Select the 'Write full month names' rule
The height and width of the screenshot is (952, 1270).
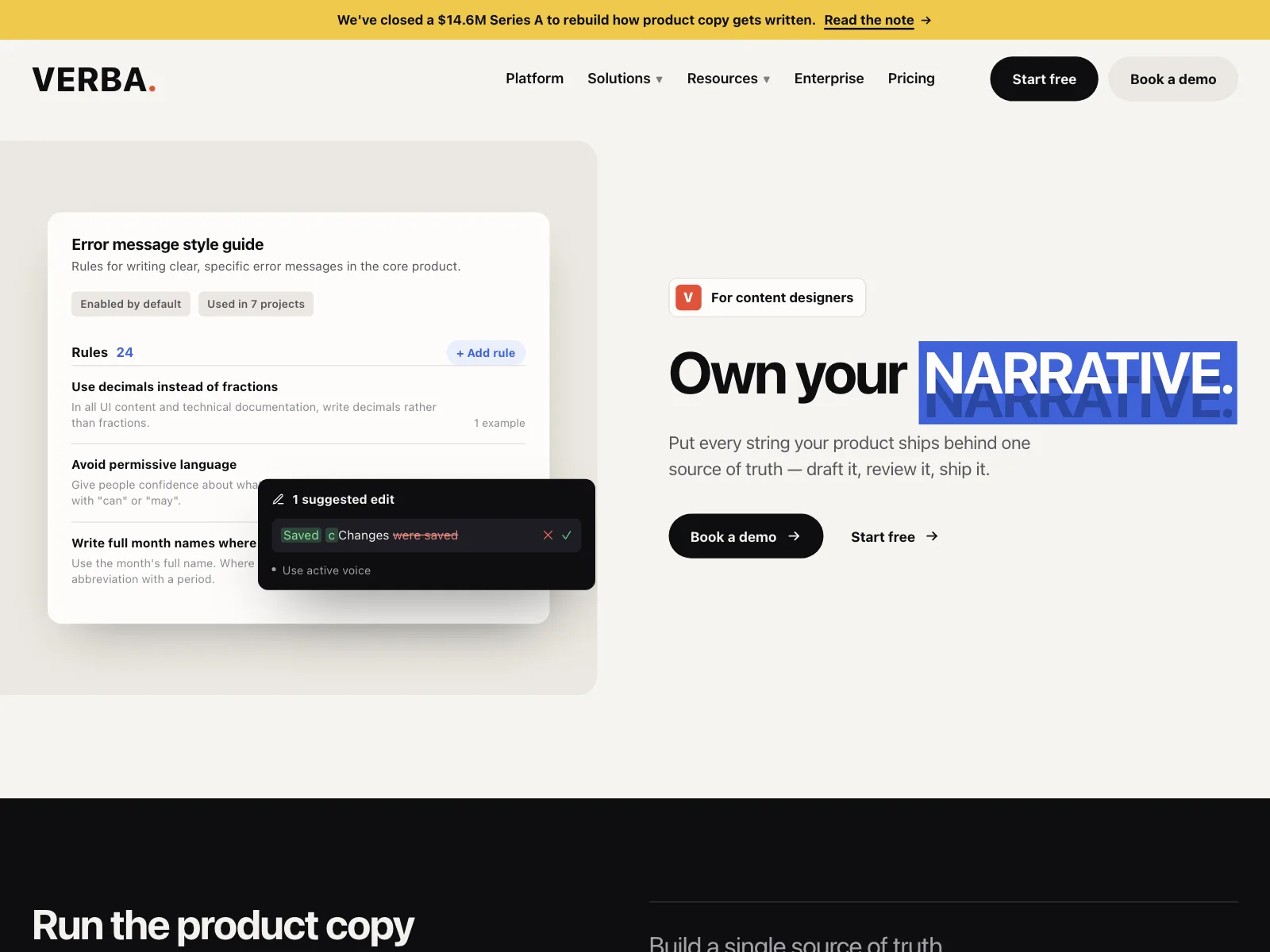pyautogui.click(x=164, y=543)
